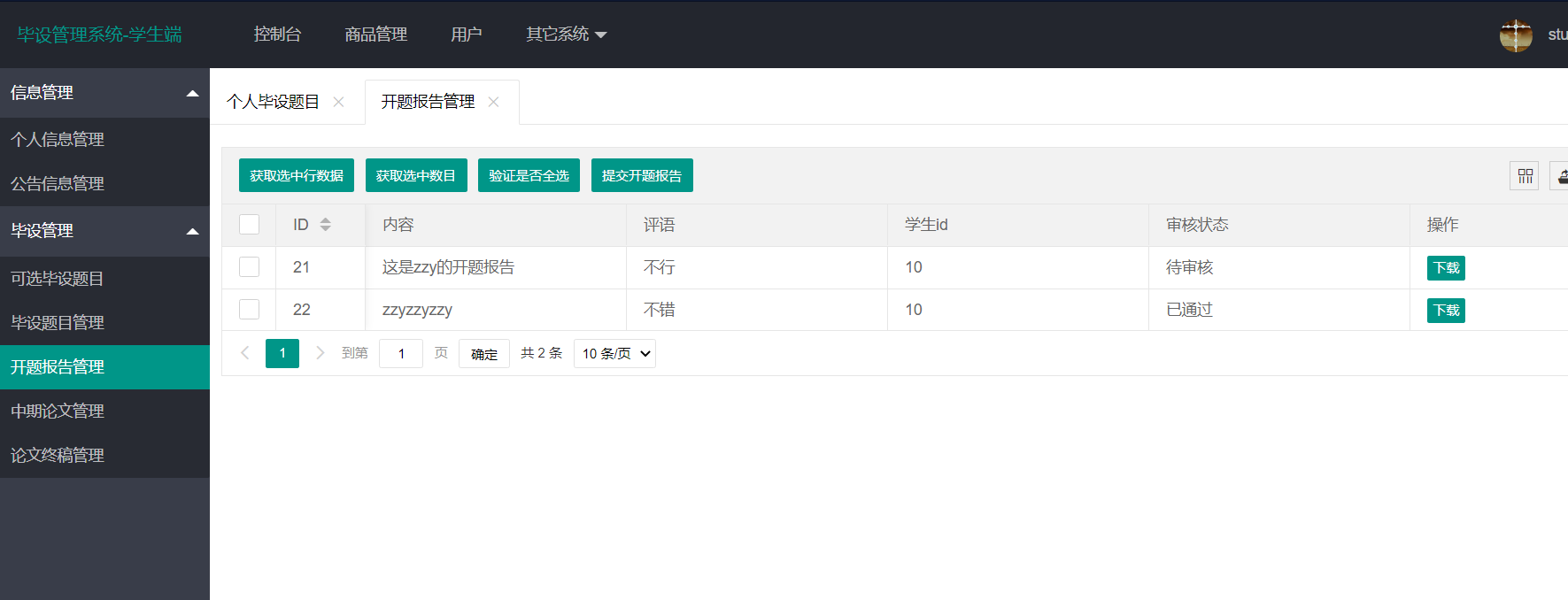Go to previous page arrow
This screenshot has width=1568, height=600.
[245, 353]
